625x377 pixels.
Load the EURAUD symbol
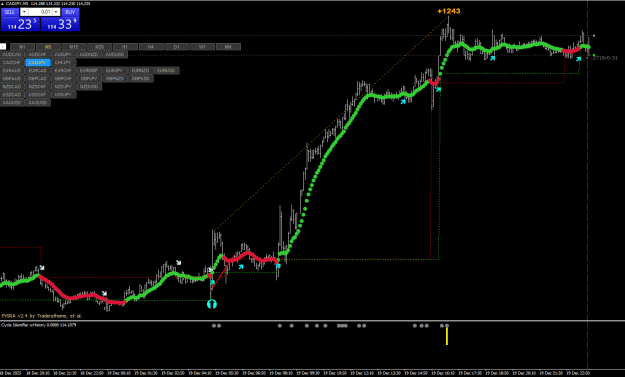pyautogui.click(x=12, y=71)
